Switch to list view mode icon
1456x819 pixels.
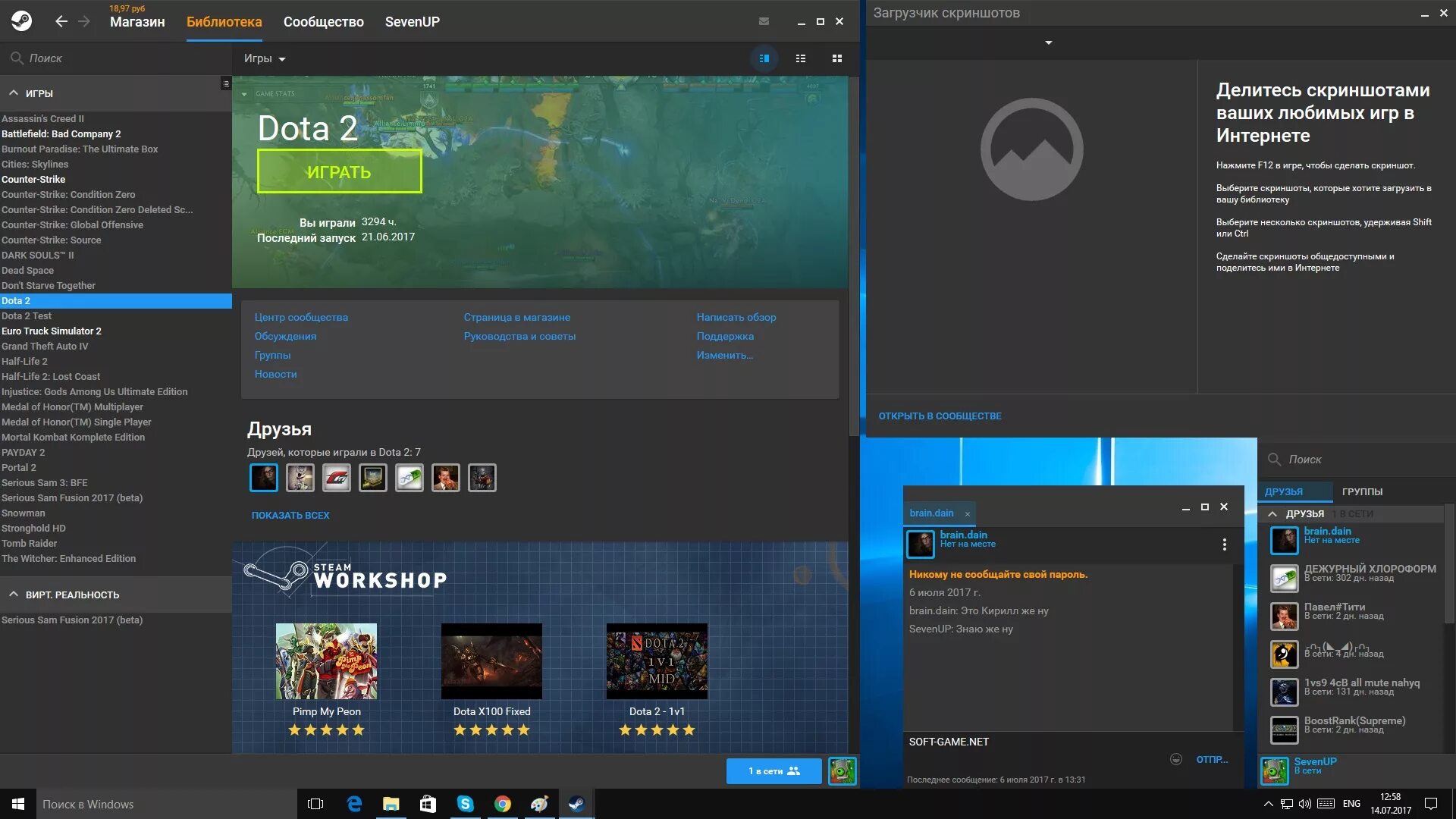click(x=801, y=58)
